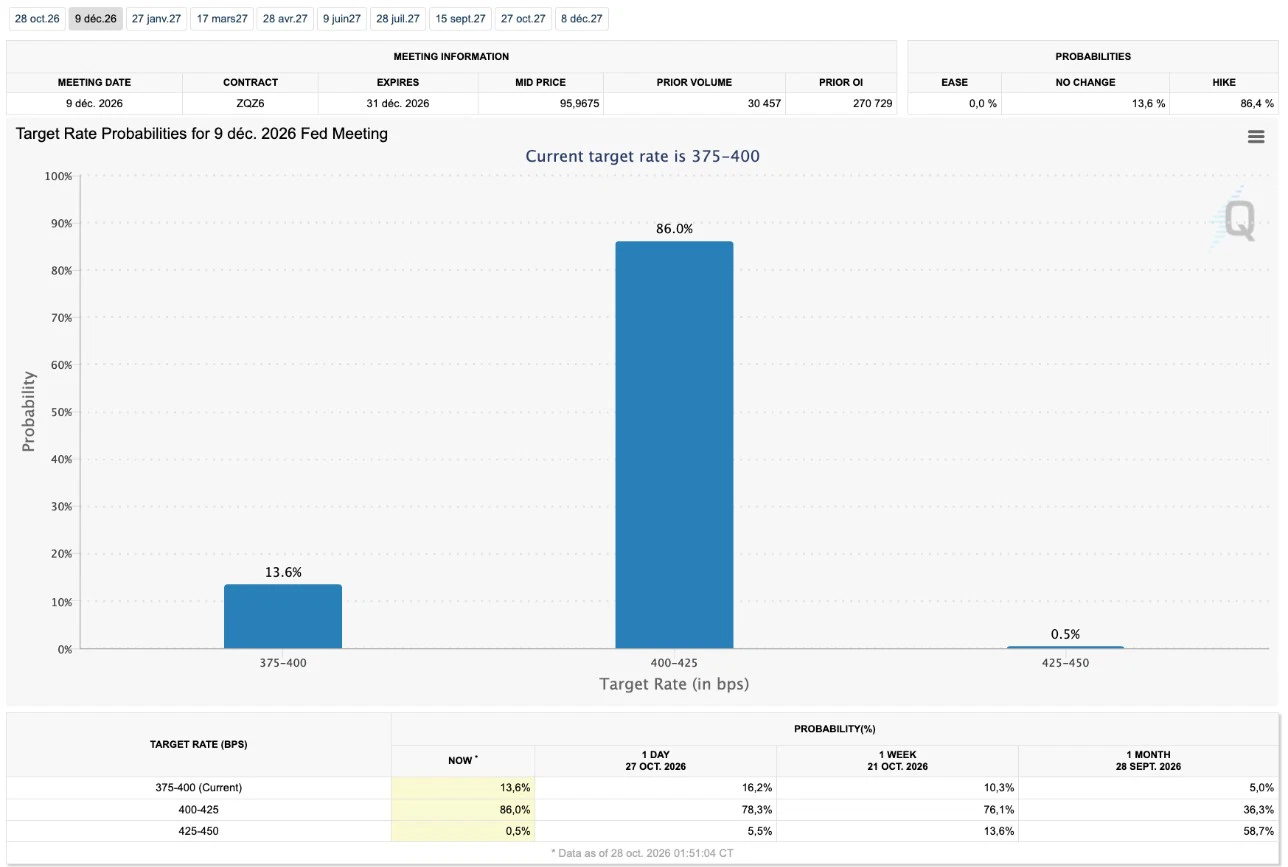Choose the 28 avr.27 meeting tab
The height and width of the screenshot is (867, 1288).
tap(285, 19)
